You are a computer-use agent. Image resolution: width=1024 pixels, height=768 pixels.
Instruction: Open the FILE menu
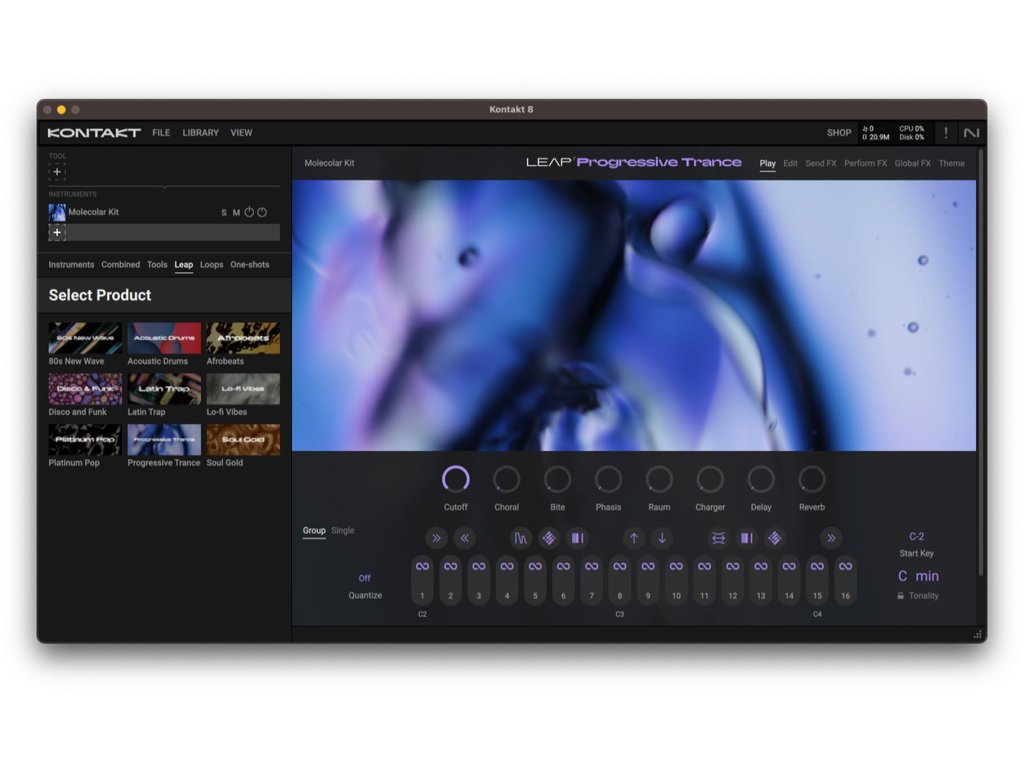(161, 133)
